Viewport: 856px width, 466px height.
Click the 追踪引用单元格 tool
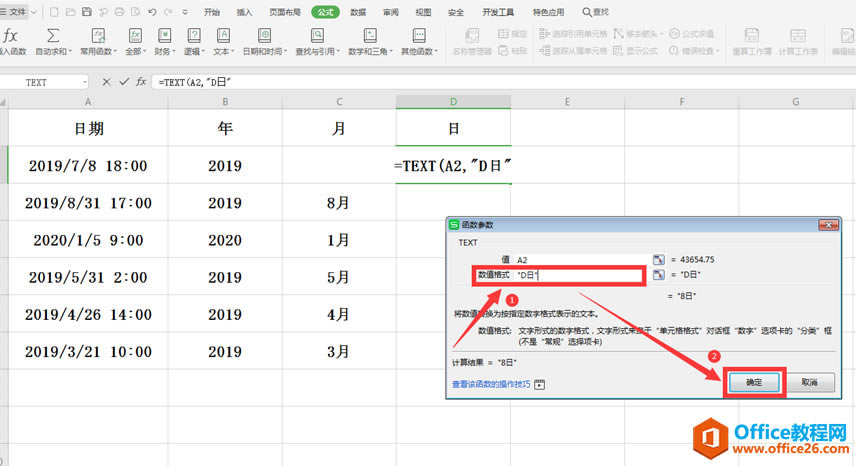point(573,34)
